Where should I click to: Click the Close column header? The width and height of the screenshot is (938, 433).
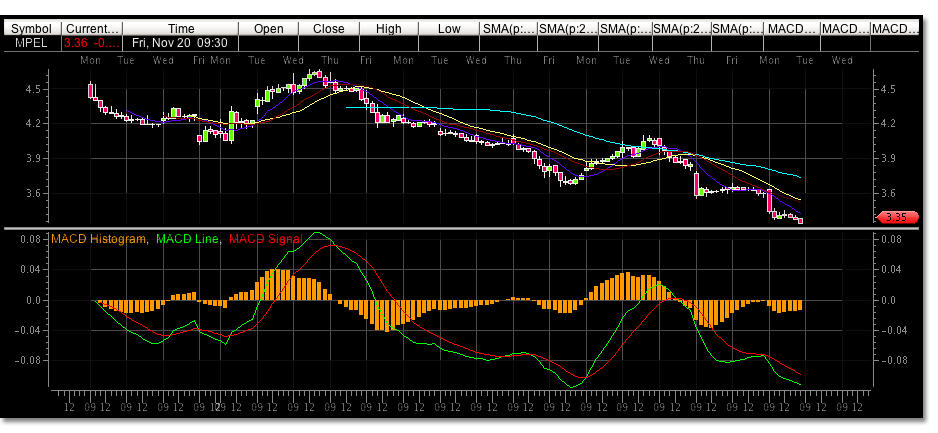(328, 29)
